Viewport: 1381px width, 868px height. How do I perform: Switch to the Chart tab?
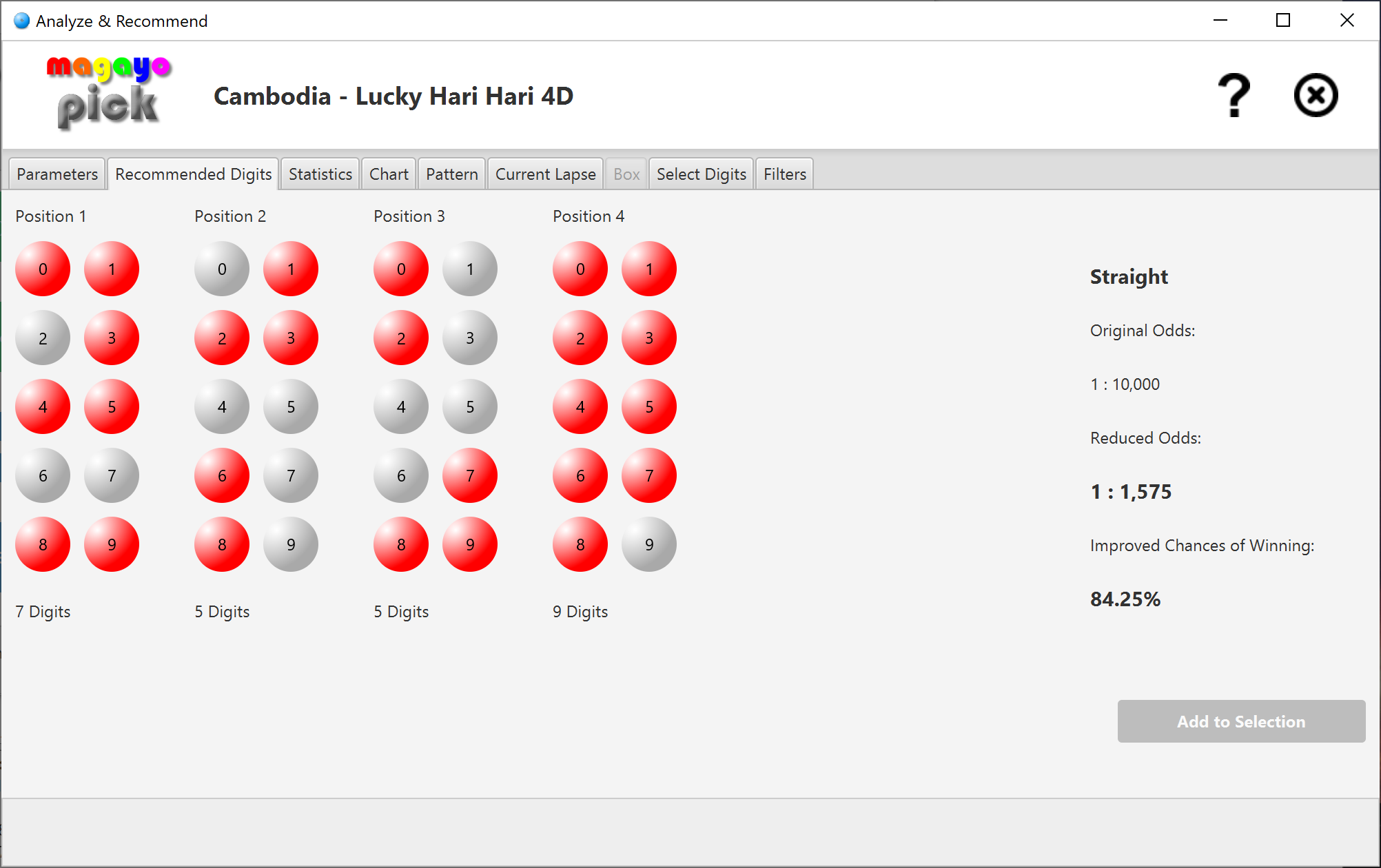coord(390,174)
